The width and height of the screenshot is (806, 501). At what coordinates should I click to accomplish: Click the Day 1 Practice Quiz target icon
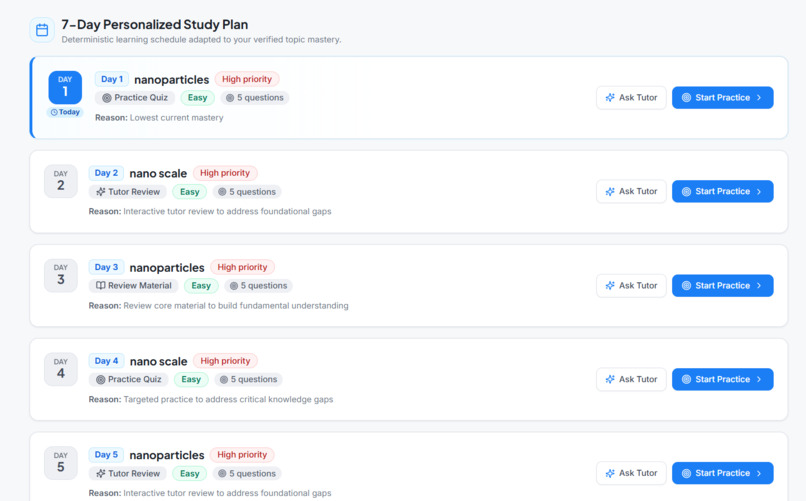[106, 98]
